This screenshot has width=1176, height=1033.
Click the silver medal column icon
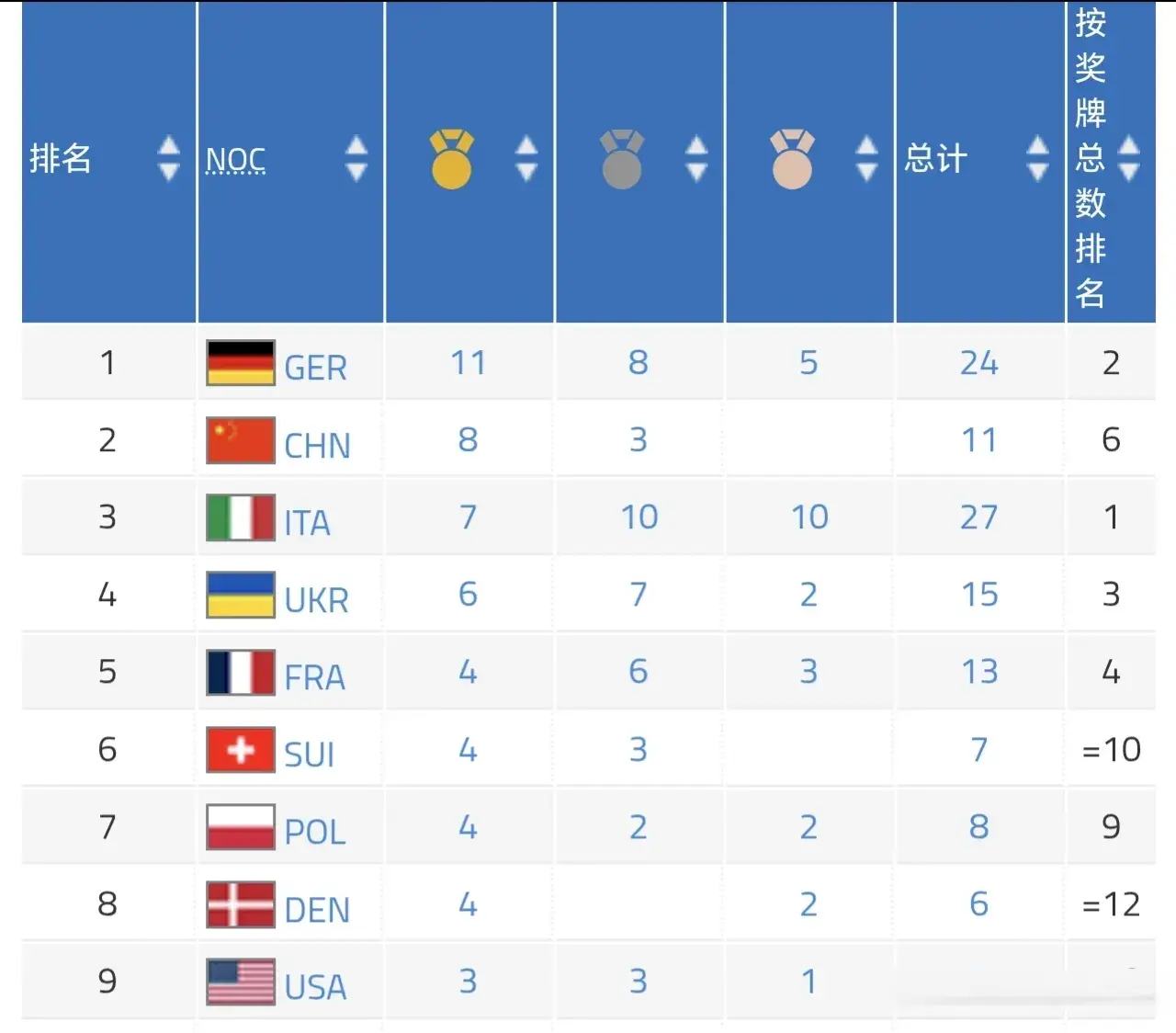click(x=622, y=160)
